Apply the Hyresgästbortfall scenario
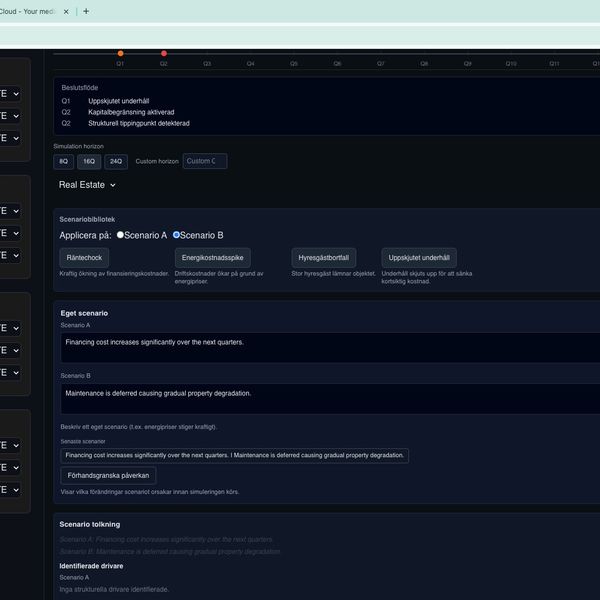This screenshot has width=600, height=600. coord(323,258)
